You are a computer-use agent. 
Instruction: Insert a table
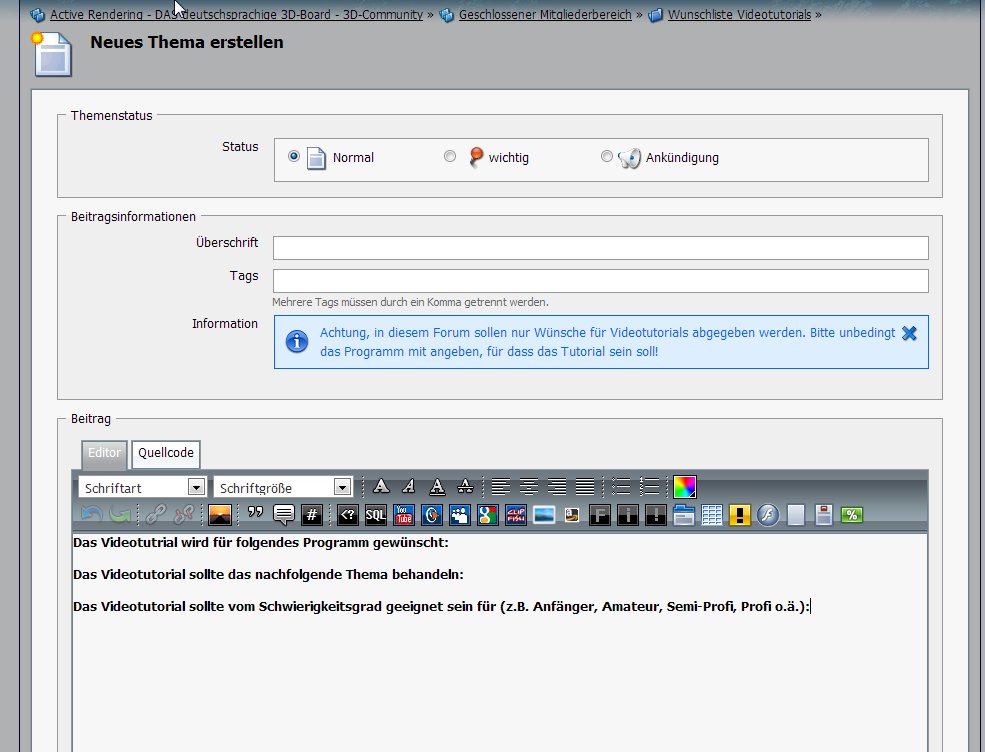pyautogui.click(x=712, y=515)
